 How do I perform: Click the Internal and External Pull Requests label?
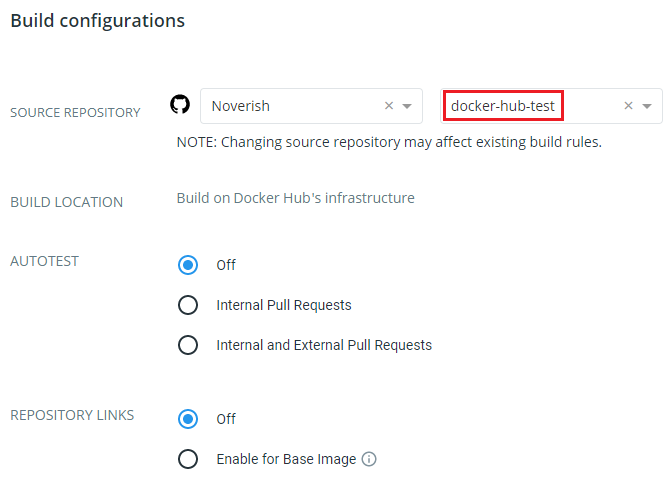324,345
